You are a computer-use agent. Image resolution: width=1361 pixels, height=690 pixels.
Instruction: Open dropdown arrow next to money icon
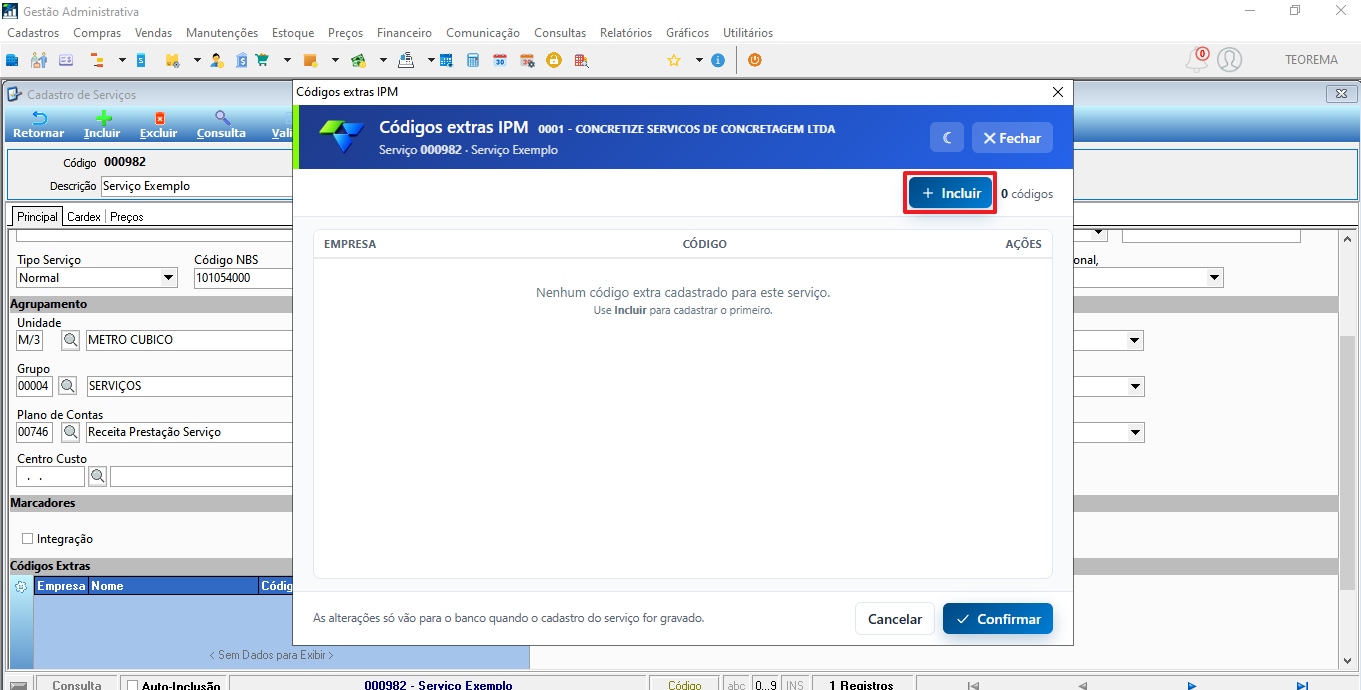coord(383,60)
